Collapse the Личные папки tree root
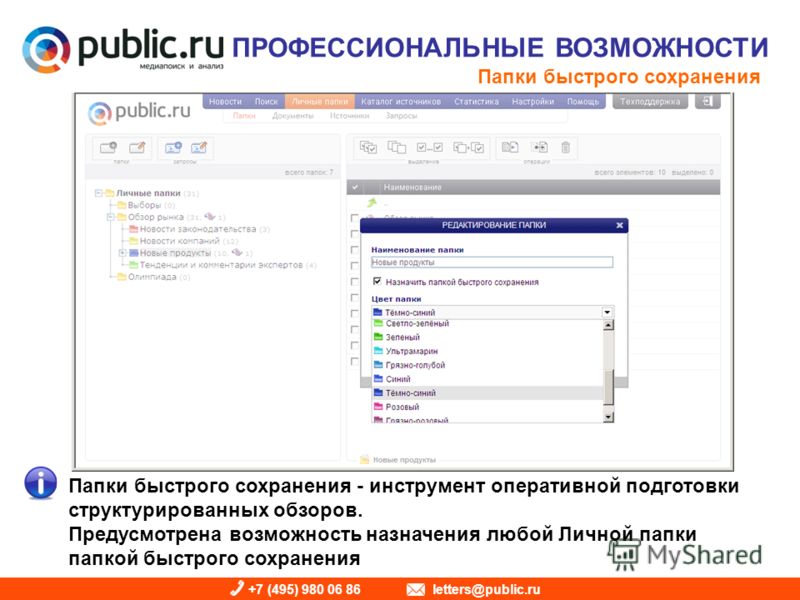 (x=98, y=193)
